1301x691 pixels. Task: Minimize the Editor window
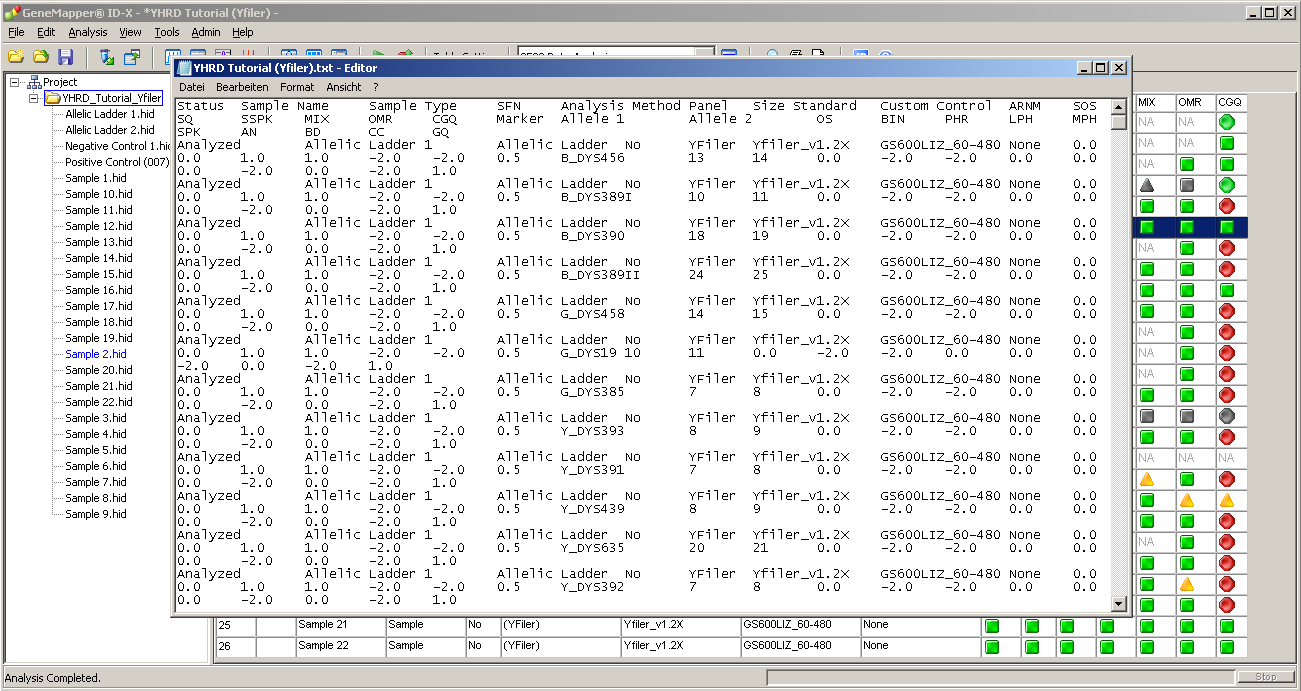coord(1084,68)
